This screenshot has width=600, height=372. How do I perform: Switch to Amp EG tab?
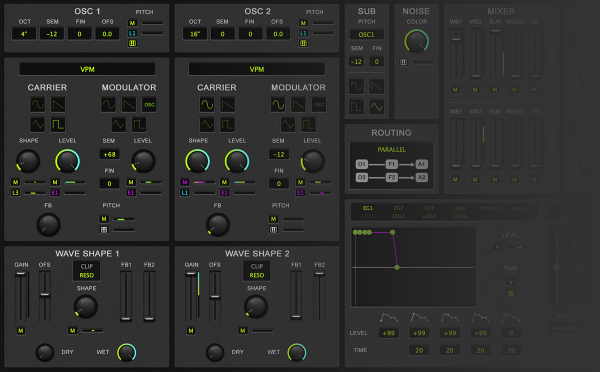pyautogui.click(x=521, y=208)
